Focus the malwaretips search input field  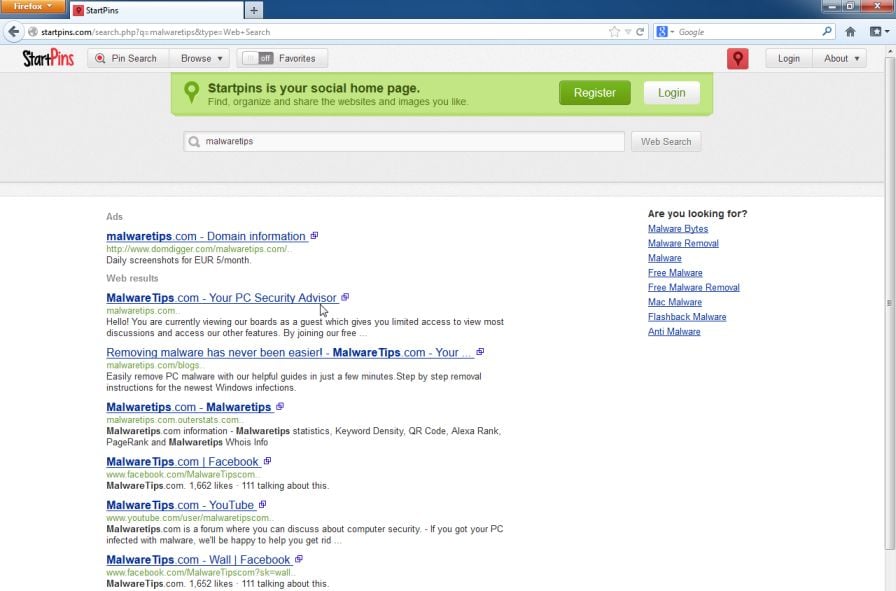click(x=404, y=142)
